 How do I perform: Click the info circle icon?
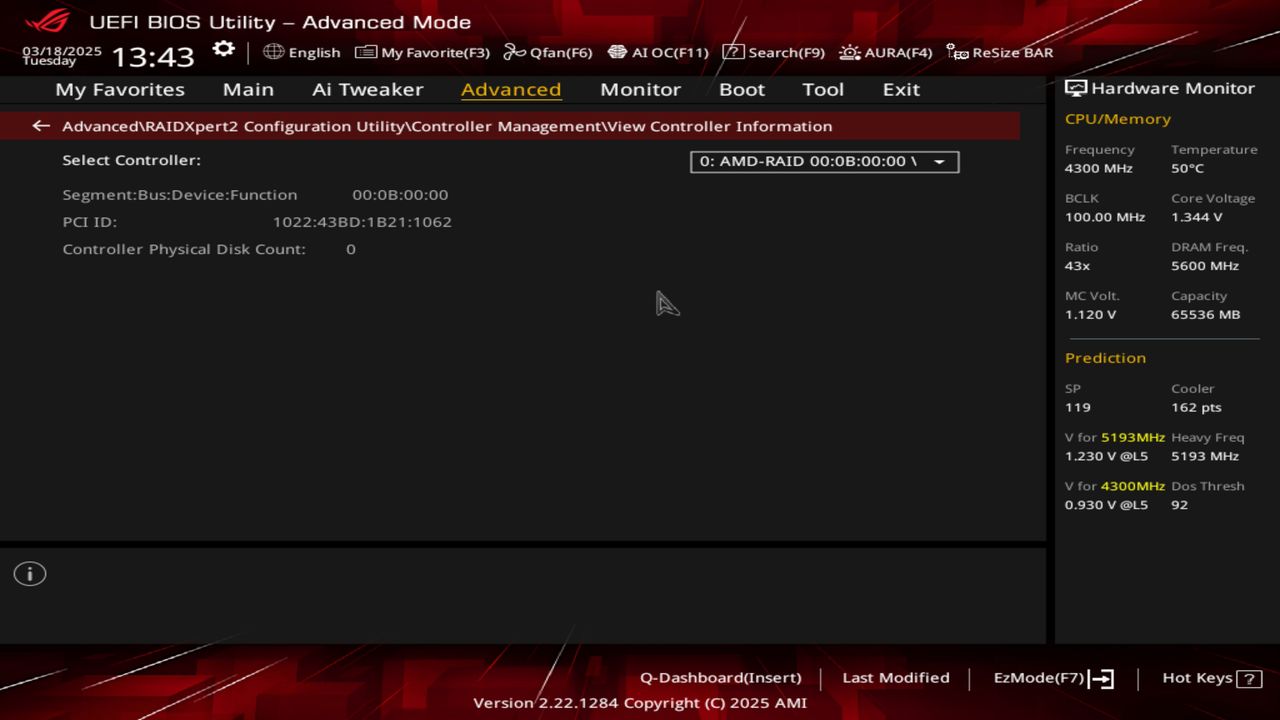(30, 574)
